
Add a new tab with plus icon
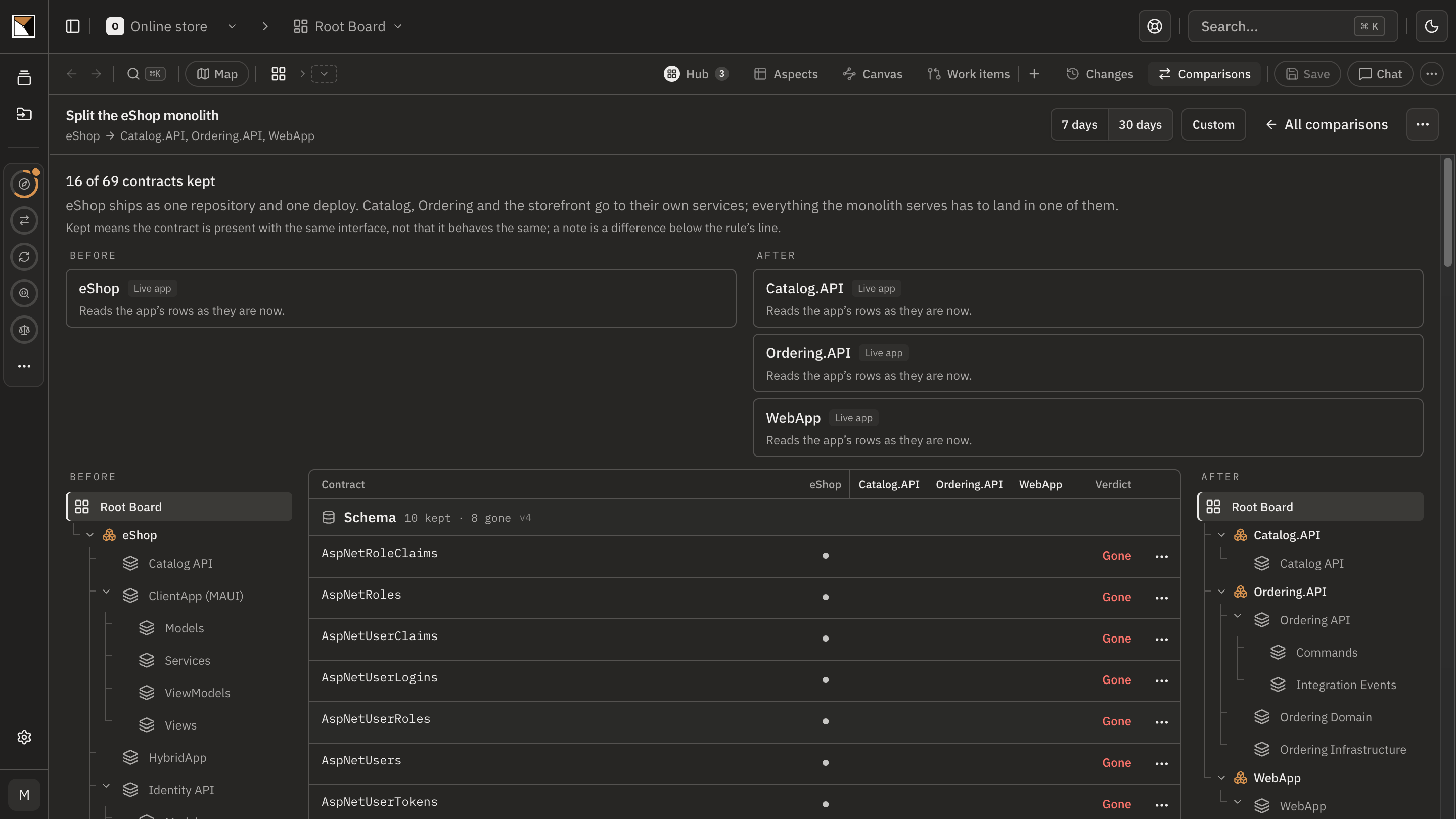pyautogui.click(x=1034, y=74)
